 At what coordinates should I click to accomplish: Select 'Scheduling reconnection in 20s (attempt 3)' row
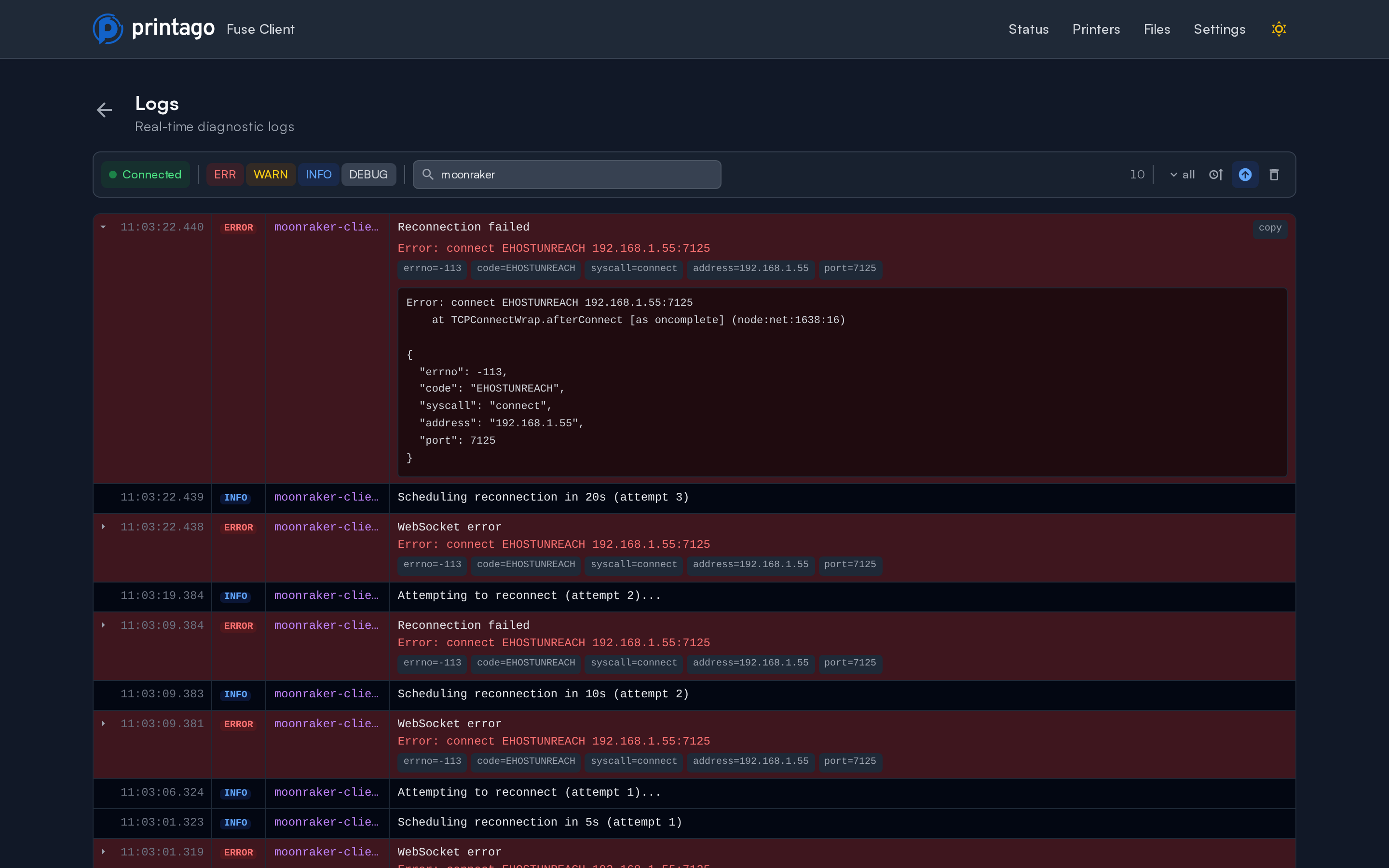(694, 498)
